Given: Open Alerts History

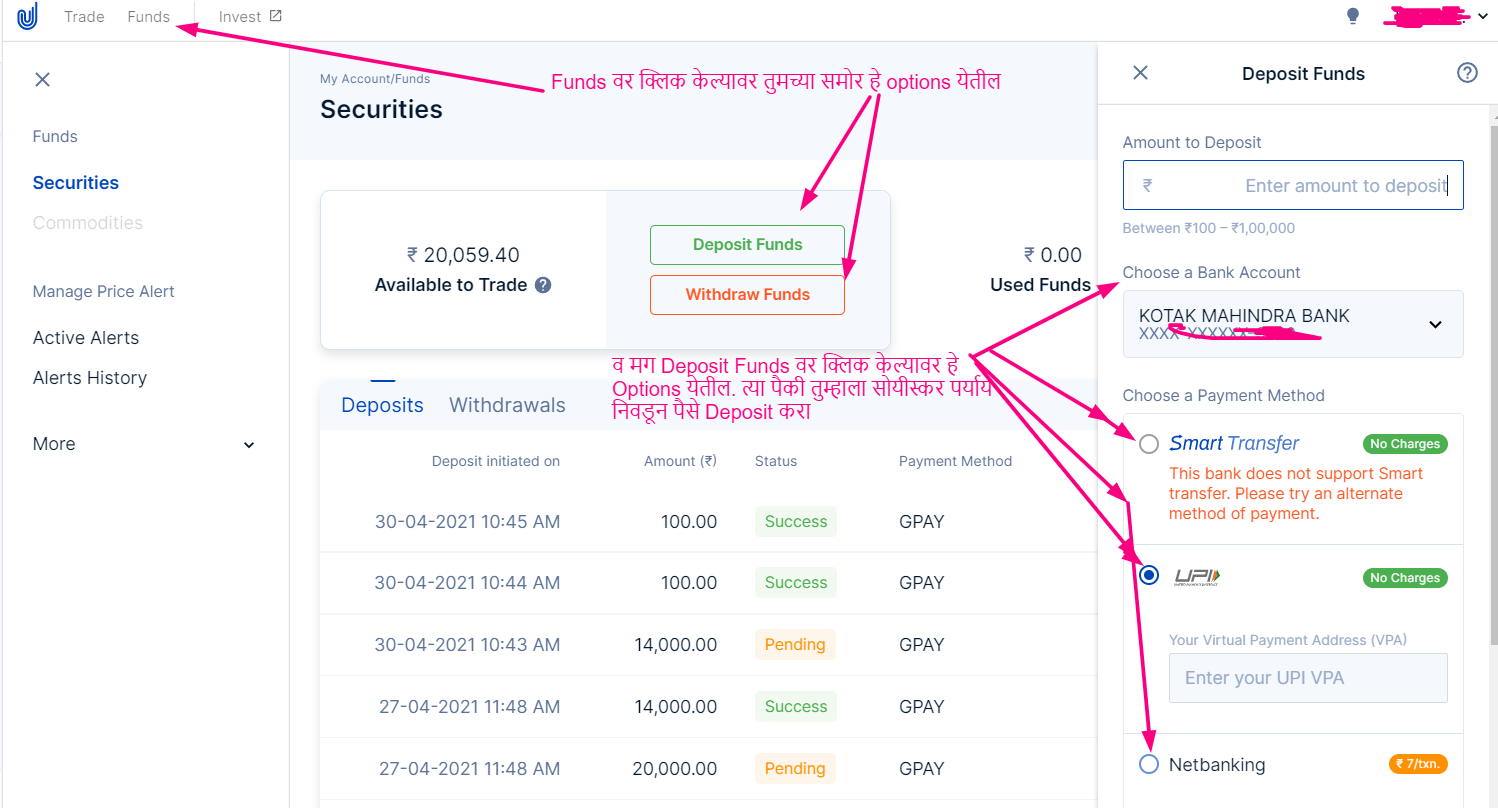Looking at the screenshot, I should coord(90,378).
